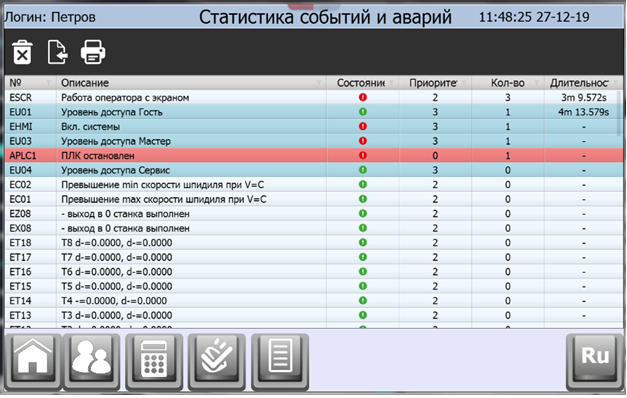
Task: Open the document list button
Action: click(280, 361)
